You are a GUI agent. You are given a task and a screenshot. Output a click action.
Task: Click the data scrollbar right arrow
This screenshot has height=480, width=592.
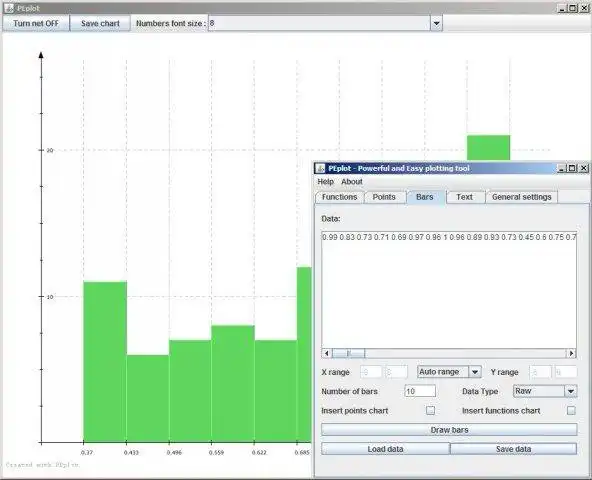pos(572,353)
